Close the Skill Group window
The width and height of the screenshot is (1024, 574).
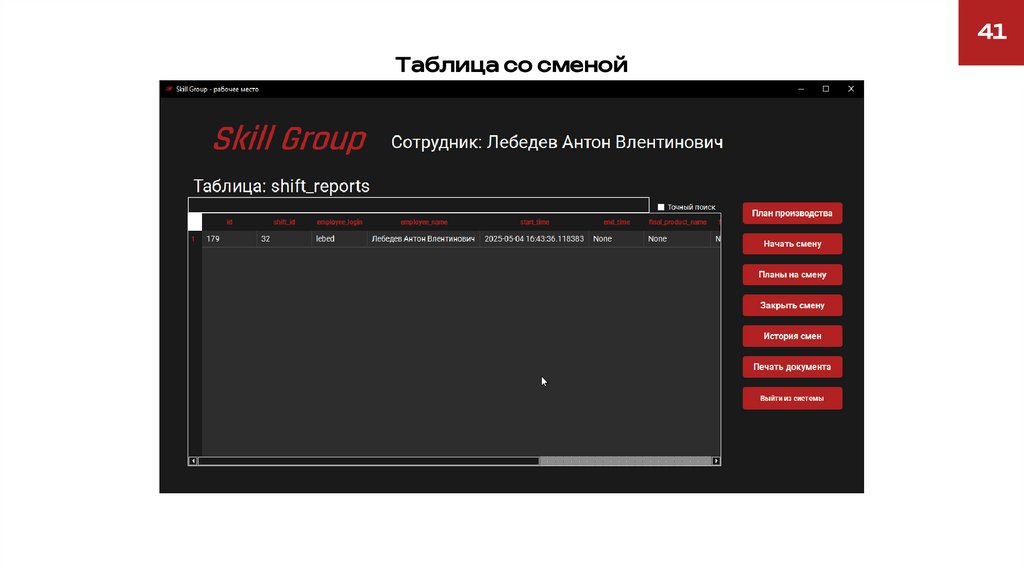(x=851, y=89)
